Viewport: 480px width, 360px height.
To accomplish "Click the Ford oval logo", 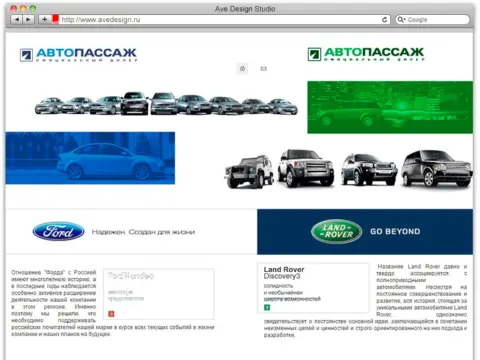I will coord(58,231).
